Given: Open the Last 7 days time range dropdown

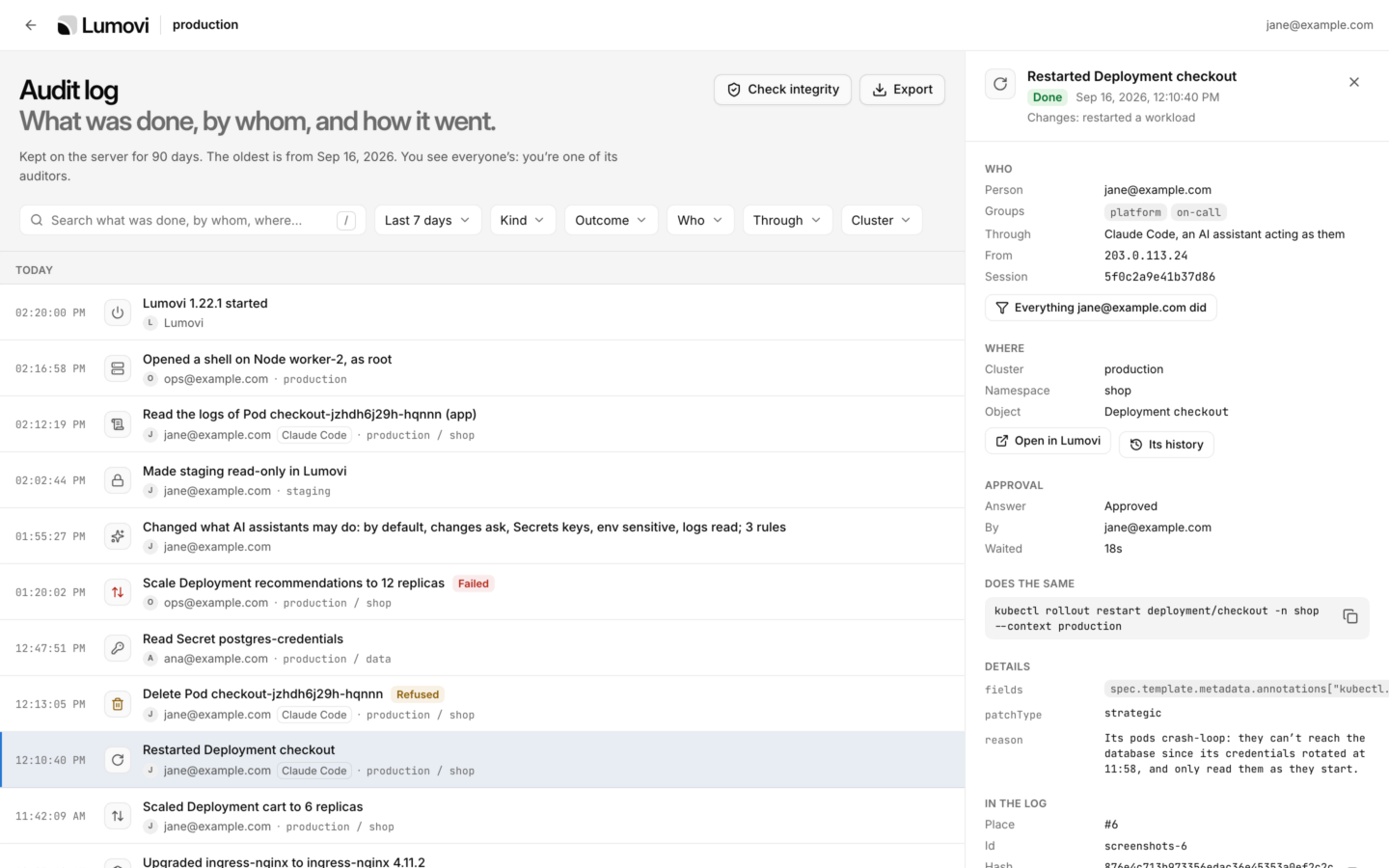Looking at the screenshot, I should coord(427,220).
